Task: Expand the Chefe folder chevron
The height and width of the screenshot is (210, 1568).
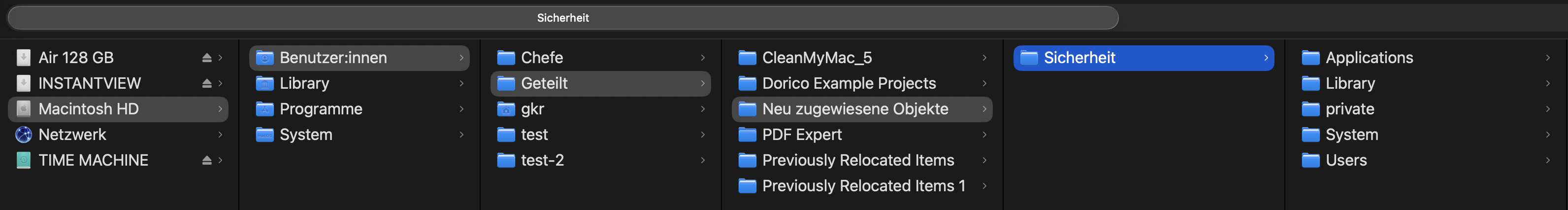Action: click(x=702, y=58)
